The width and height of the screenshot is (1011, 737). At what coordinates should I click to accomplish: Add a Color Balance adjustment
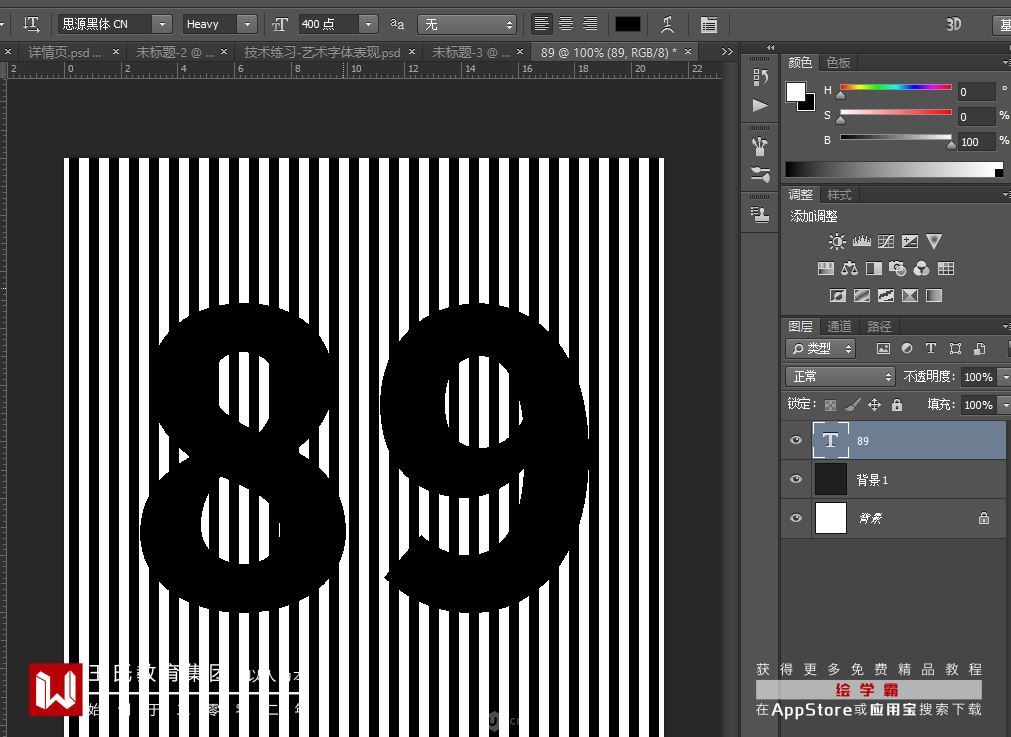(x=850, y=269)
